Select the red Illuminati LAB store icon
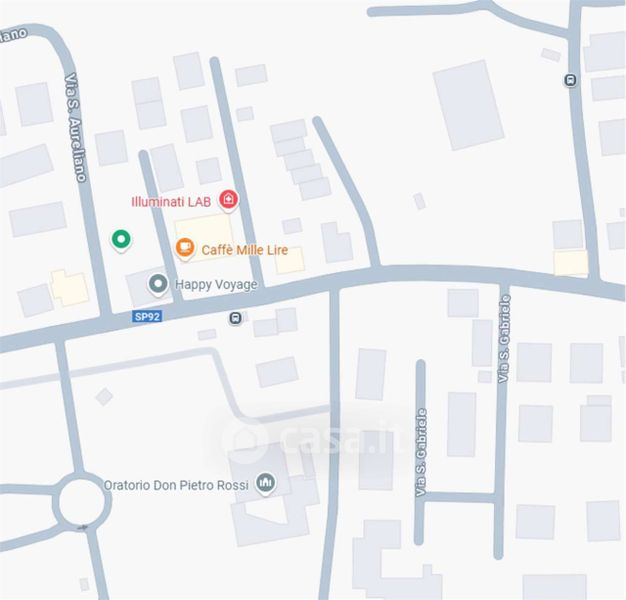The width and height of the screenshot is (626, 600). point(228,200)
